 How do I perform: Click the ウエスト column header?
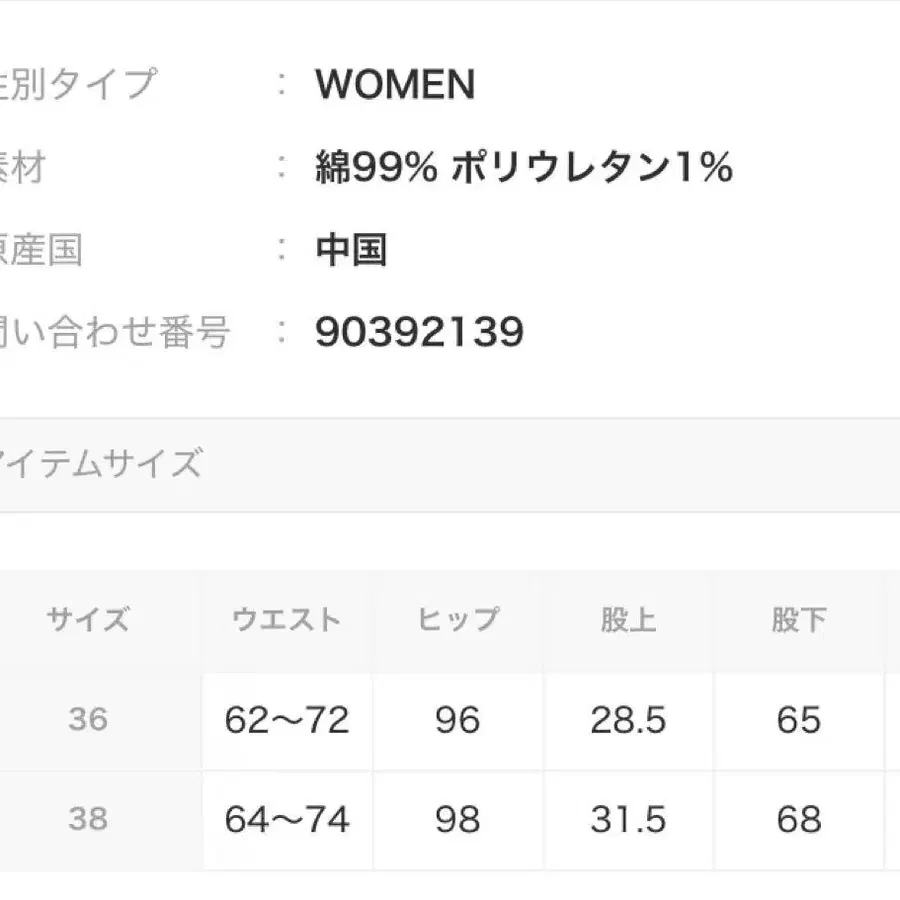point(286,620)
